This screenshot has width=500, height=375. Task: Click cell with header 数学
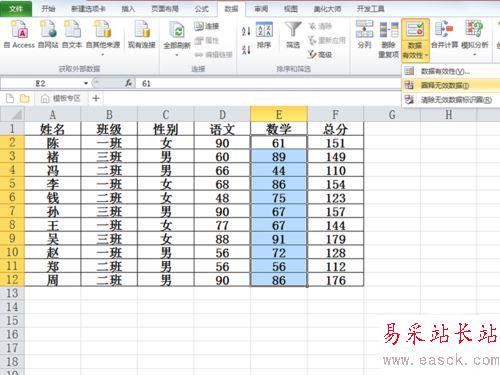pyautogui.click(x=279, y=129)
